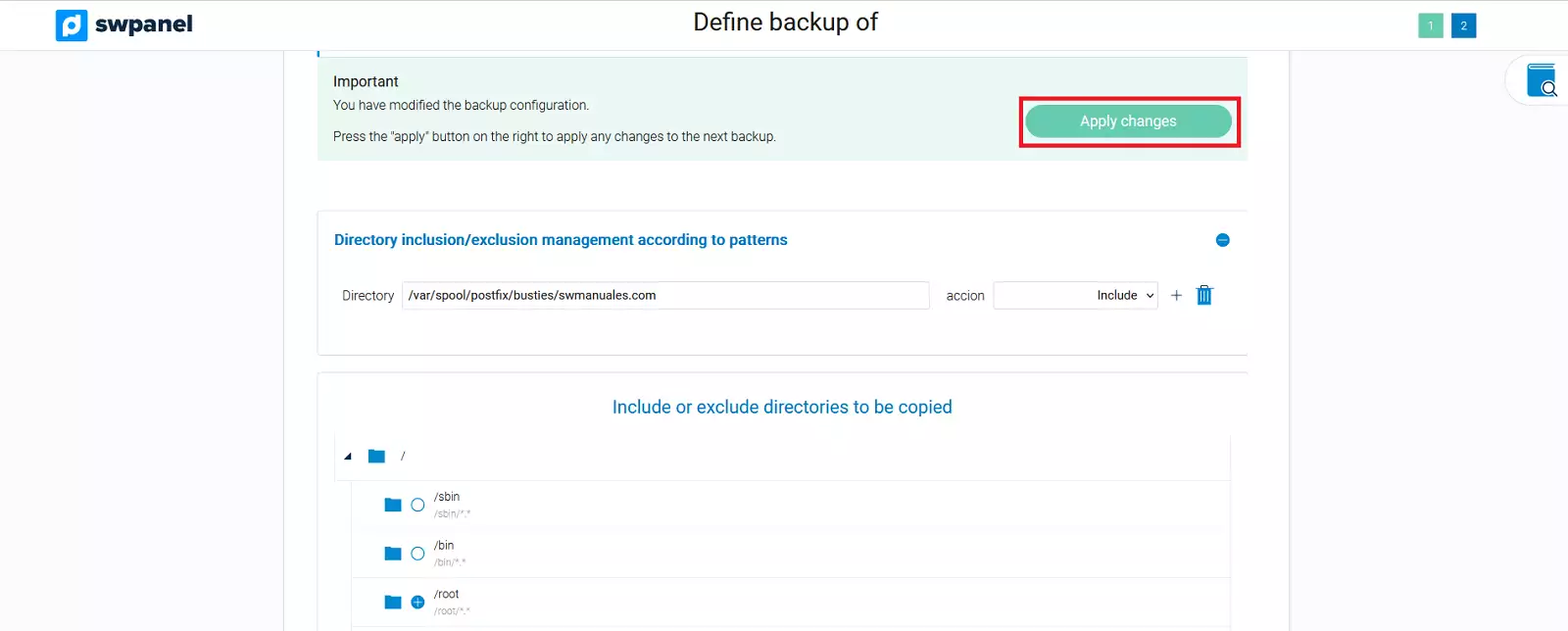Click the root / folder icon
This screenshot has width=1568, height=631.
pyautogui.click(x=376, y=457)
